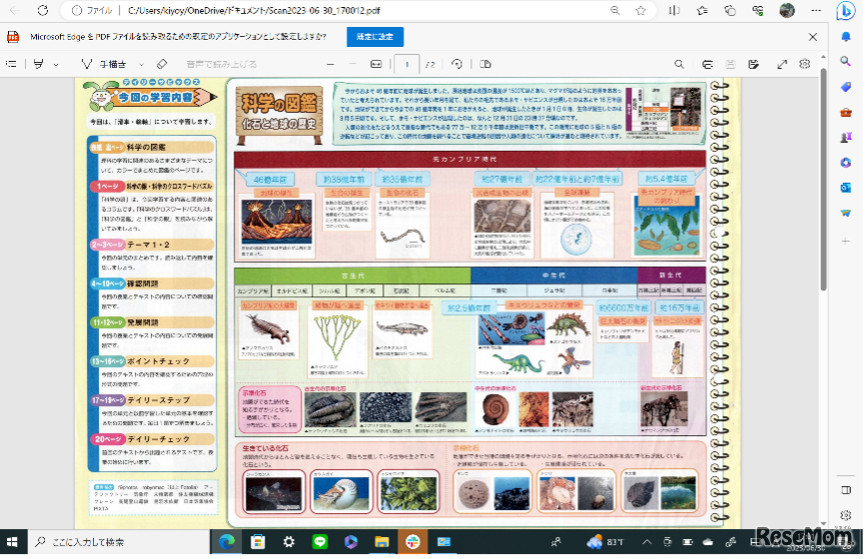Zoom in with the plus icon
The height and width of the screenshot is (559, 867).
coord(352,64)
